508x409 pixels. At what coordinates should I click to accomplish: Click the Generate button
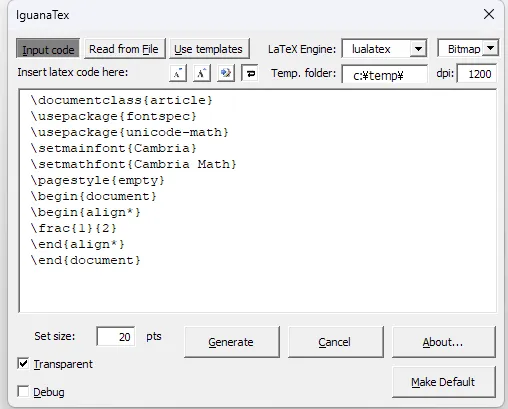coord(231,342)
